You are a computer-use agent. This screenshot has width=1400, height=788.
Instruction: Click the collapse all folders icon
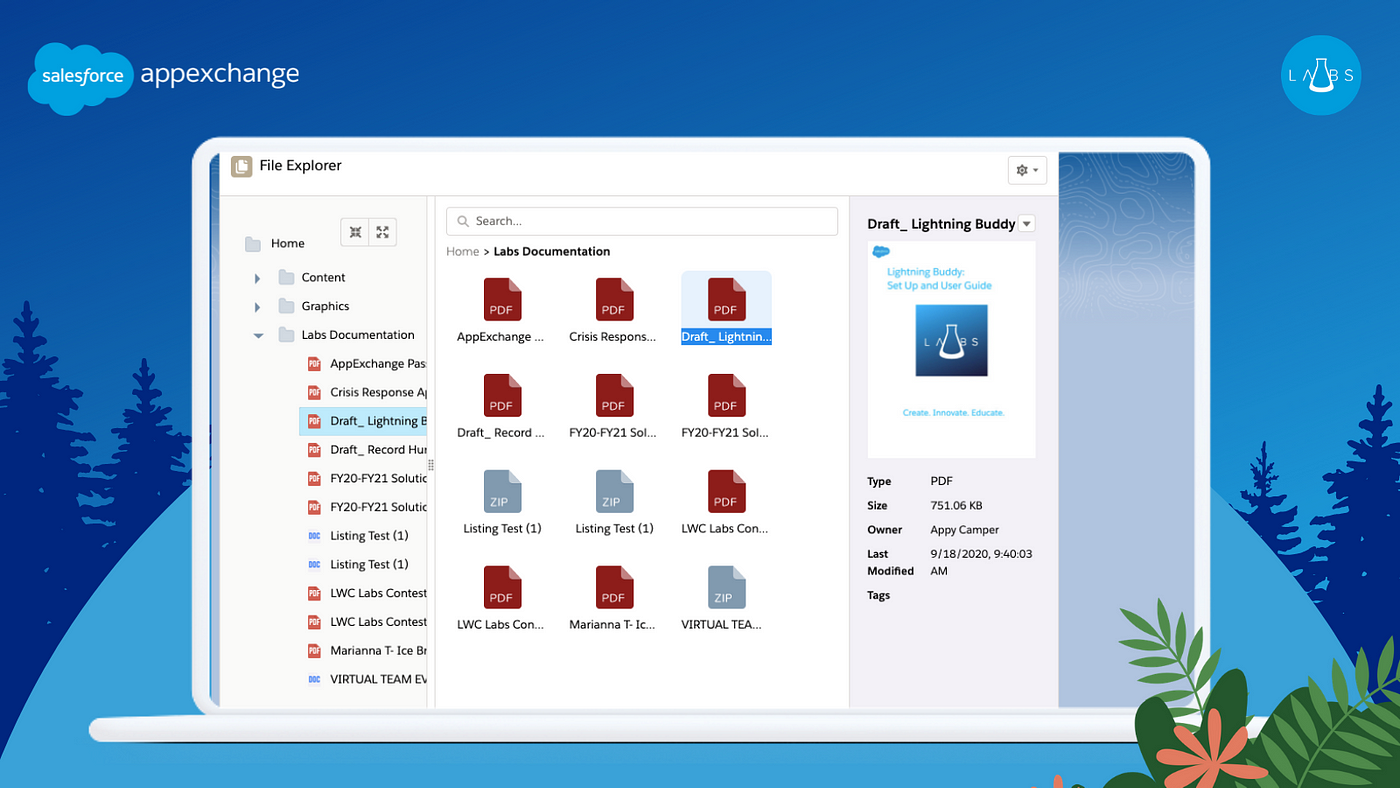click(x=355, y=232)
